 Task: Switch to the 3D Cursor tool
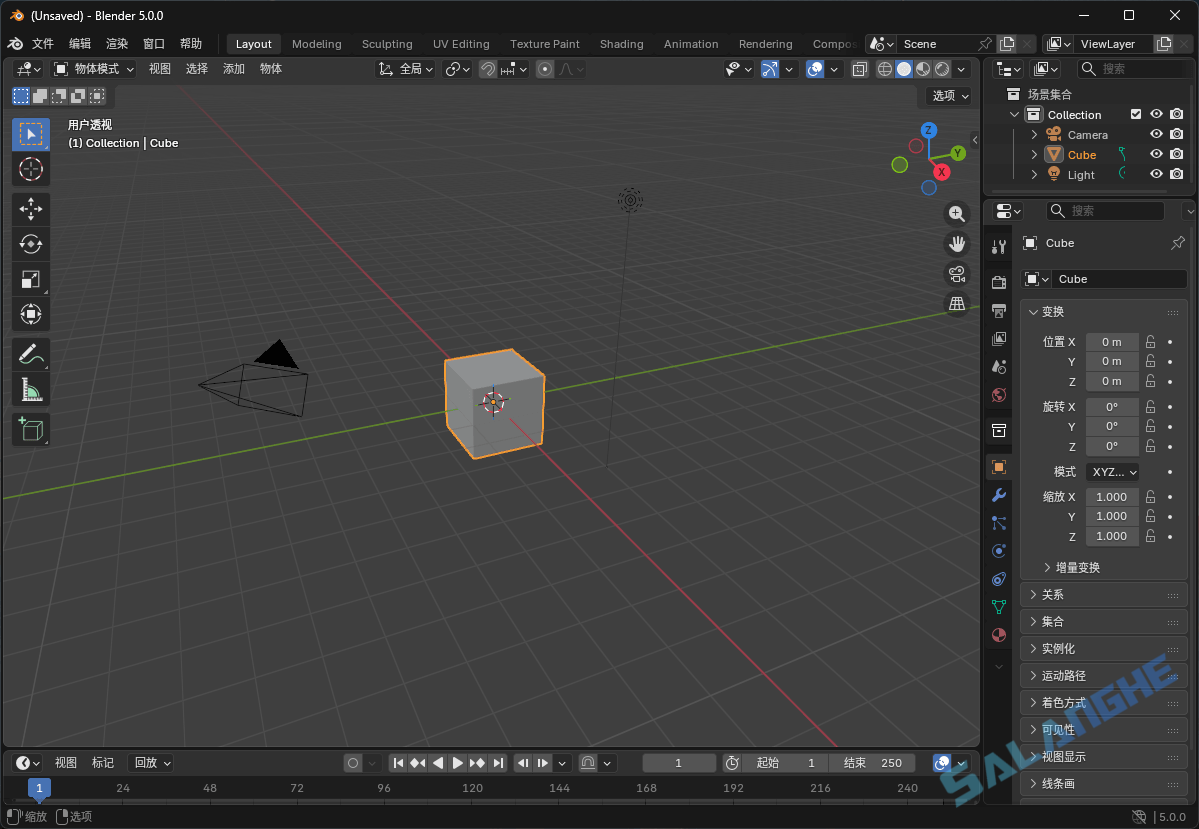[x=30, y=169]
